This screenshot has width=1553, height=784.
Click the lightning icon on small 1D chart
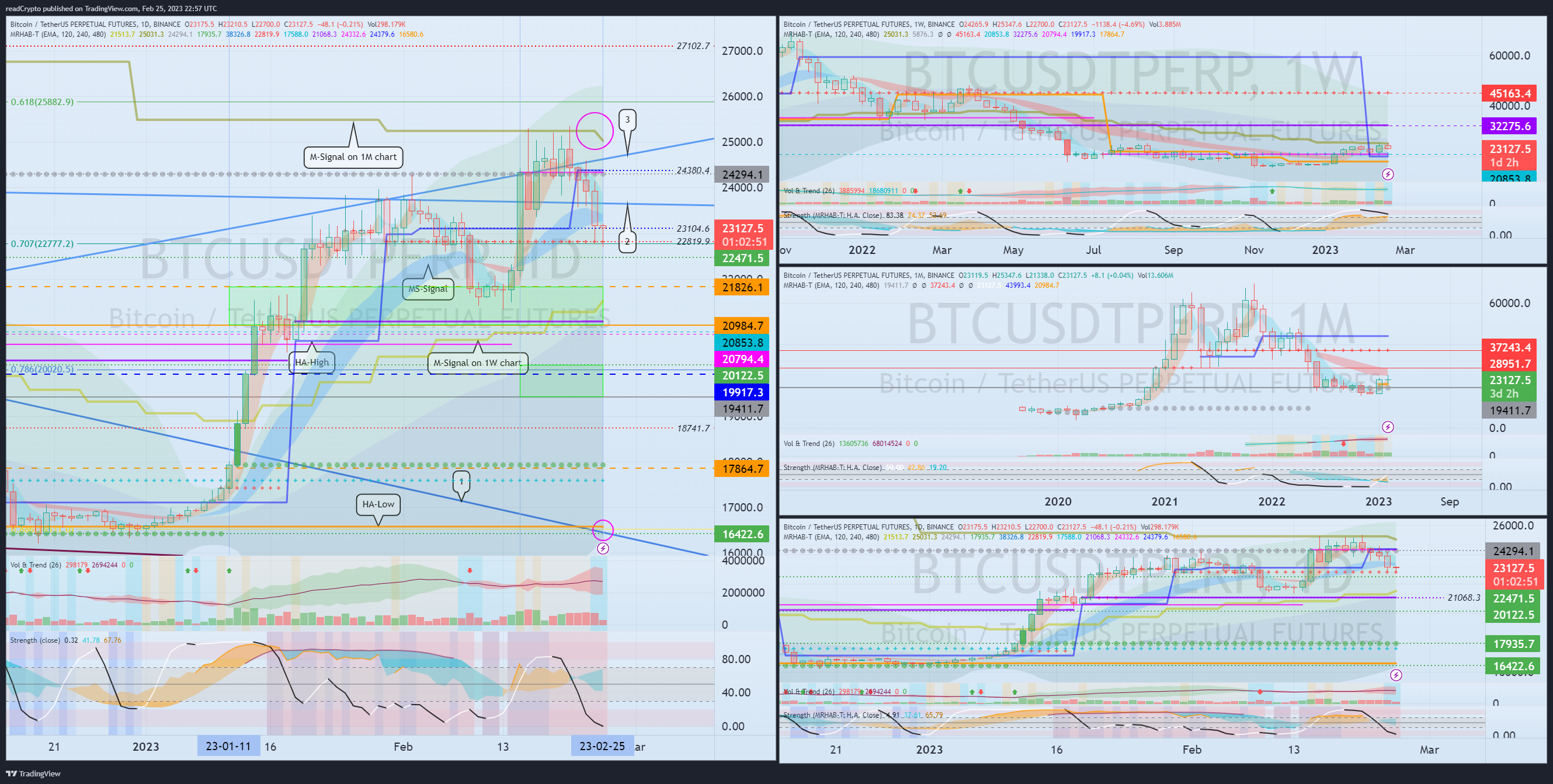pos(1396,675)
